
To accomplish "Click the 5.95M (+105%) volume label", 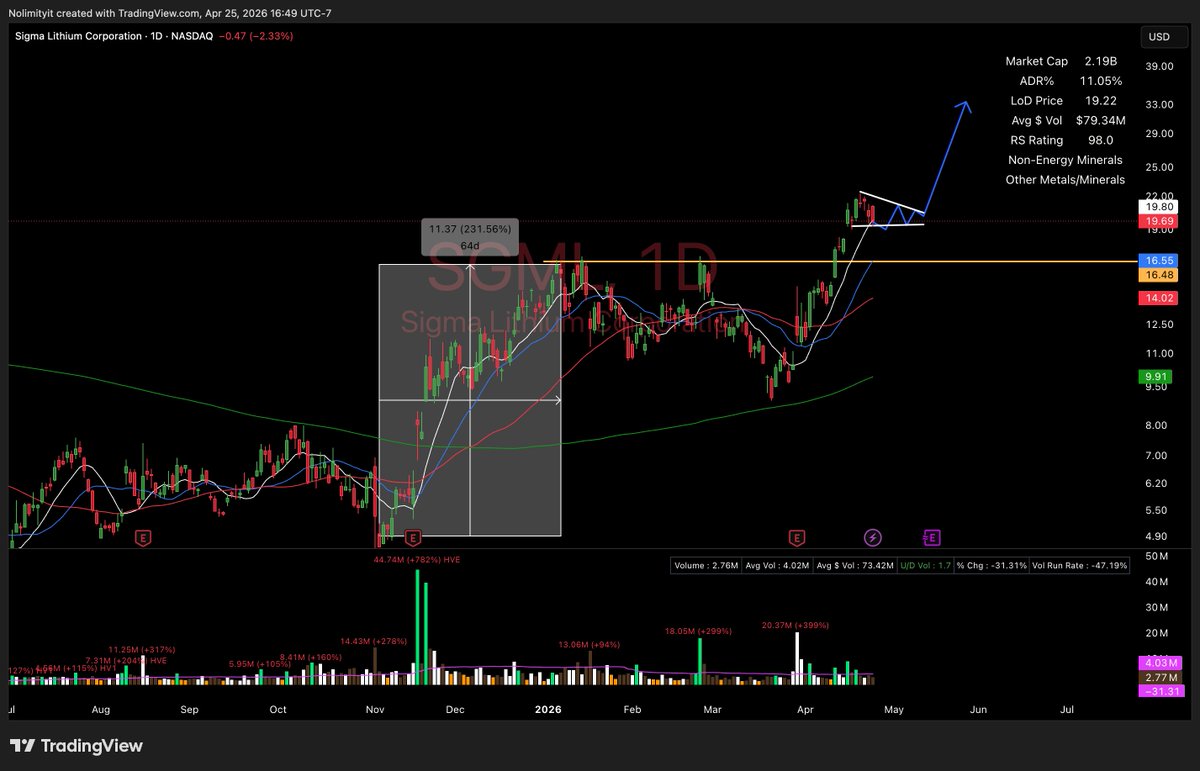I will (258, 664).
